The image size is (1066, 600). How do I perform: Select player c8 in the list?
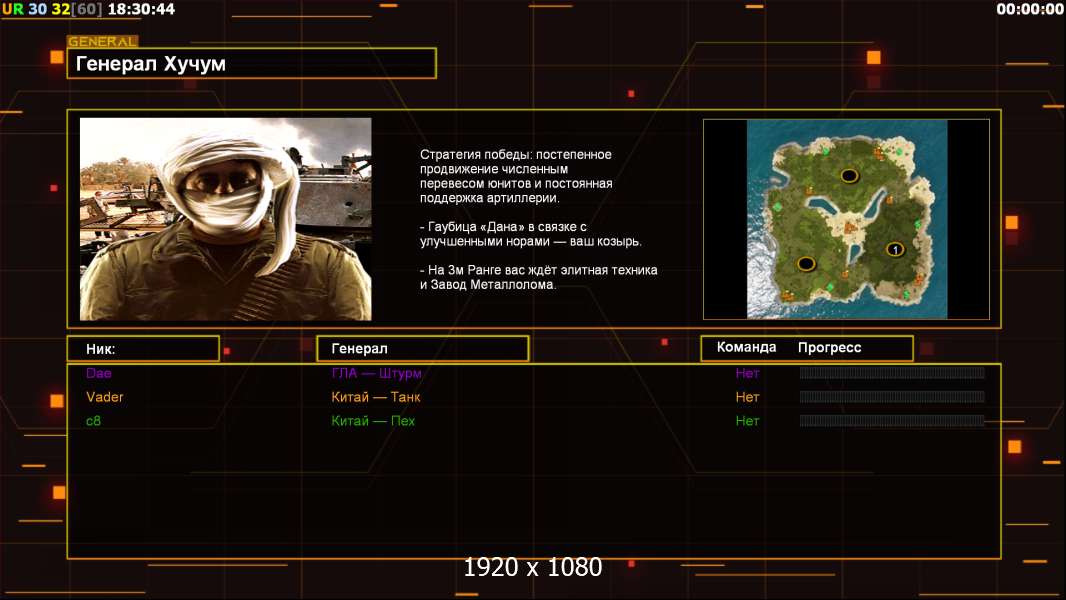(94, 421)
